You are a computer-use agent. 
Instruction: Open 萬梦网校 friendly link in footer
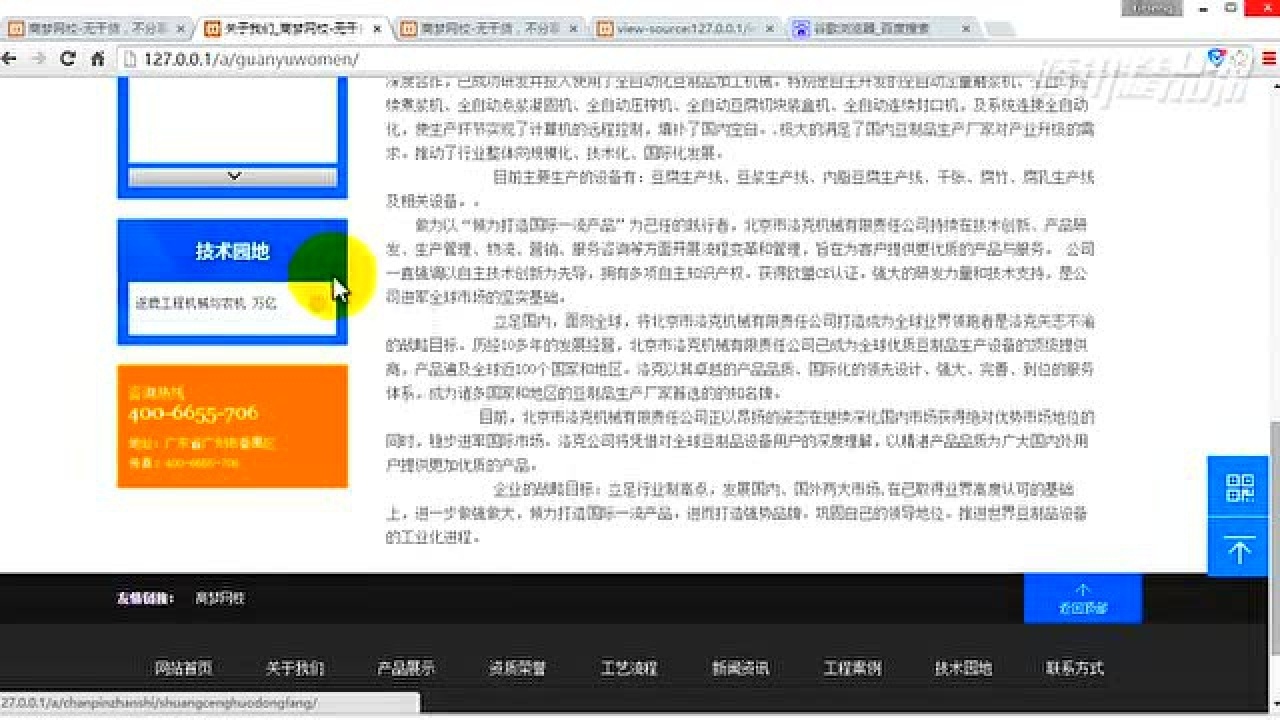pyautogui.click(x=219, y=599)
